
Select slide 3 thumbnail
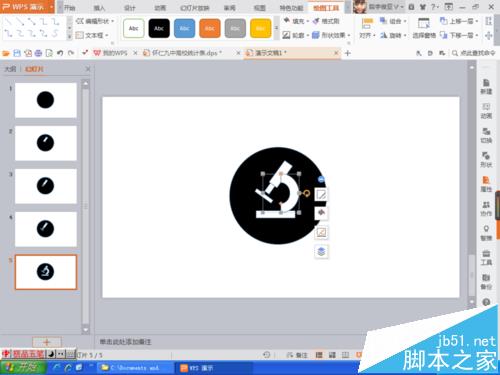(x=46, y=186)
